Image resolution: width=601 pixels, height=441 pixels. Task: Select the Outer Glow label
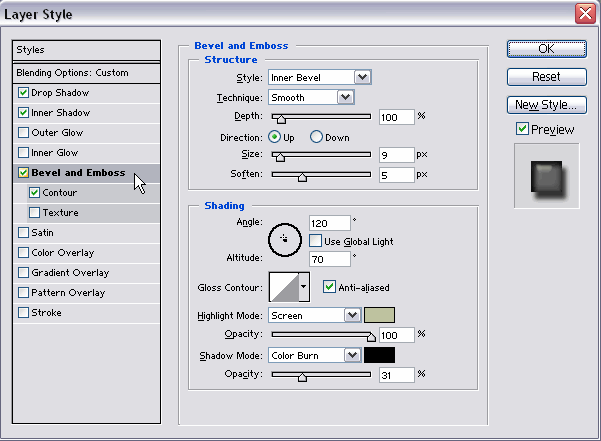pyautogui.click(x=57, y=133)
